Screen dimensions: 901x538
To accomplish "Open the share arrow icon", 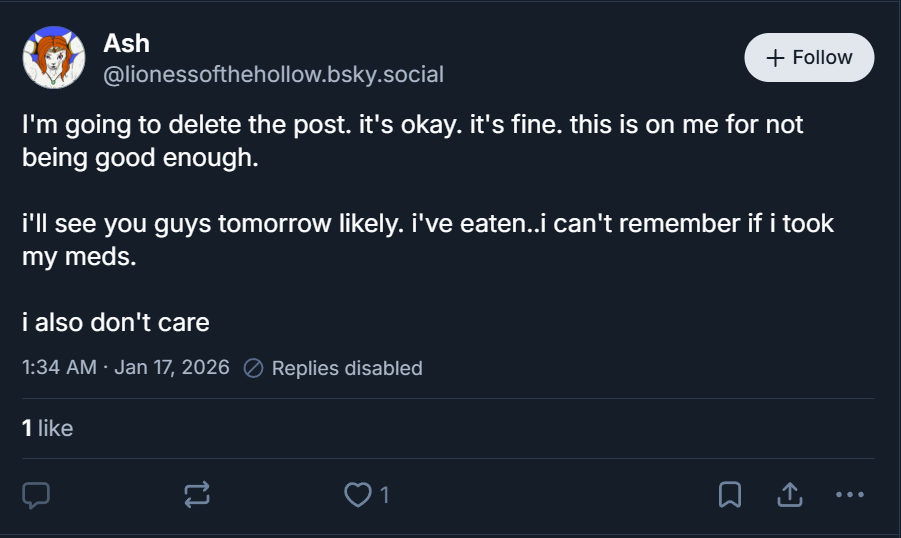I will 790,494.
